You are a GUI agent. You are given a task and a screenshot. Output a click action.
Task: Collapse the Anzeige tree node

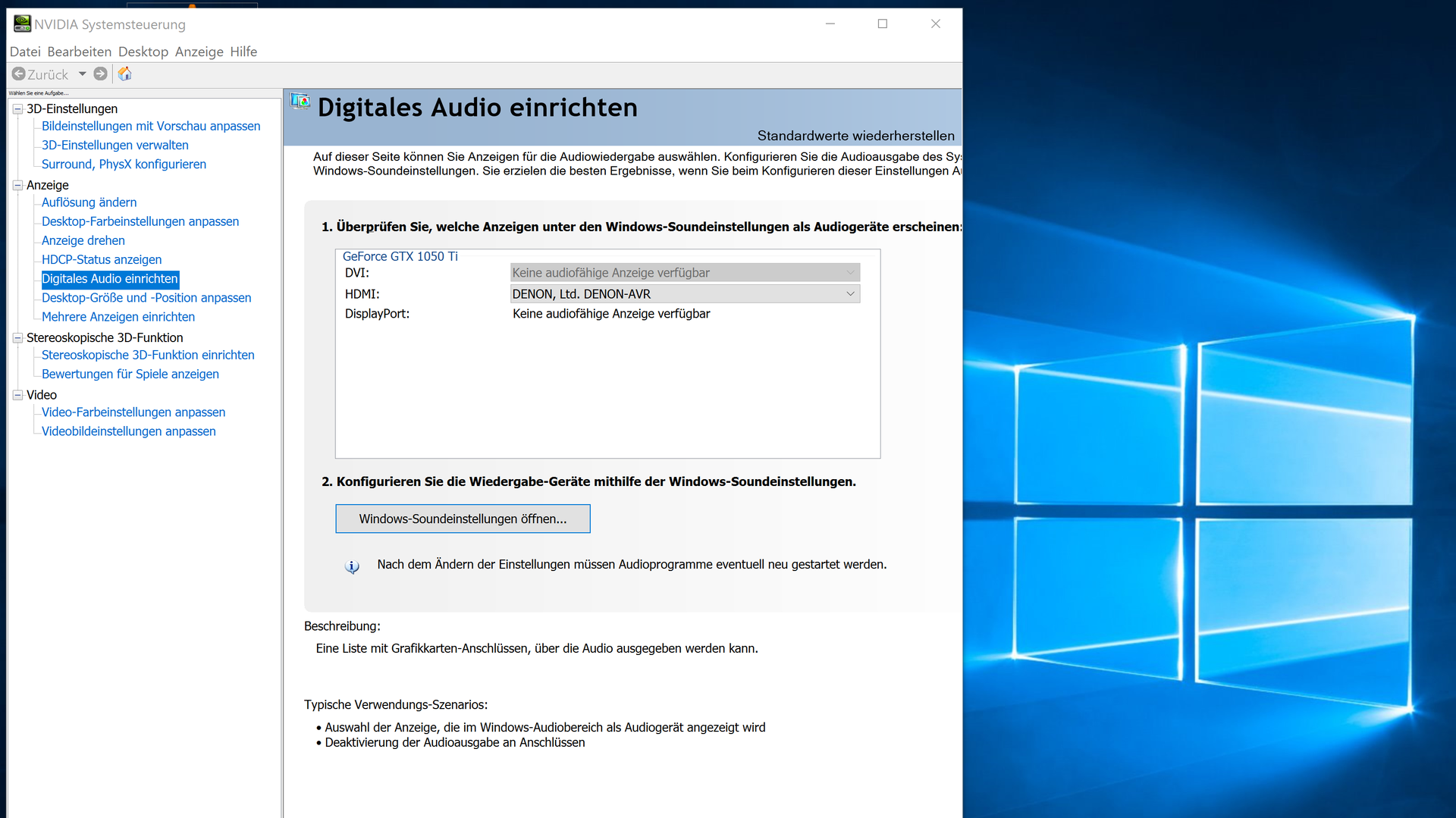(x=17, y=185)
